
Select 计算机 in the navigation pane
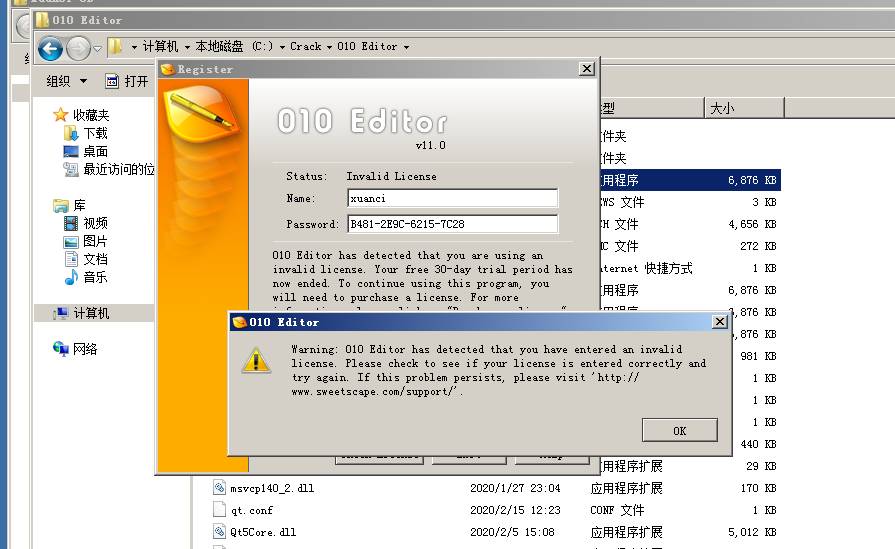coord(91,313)
